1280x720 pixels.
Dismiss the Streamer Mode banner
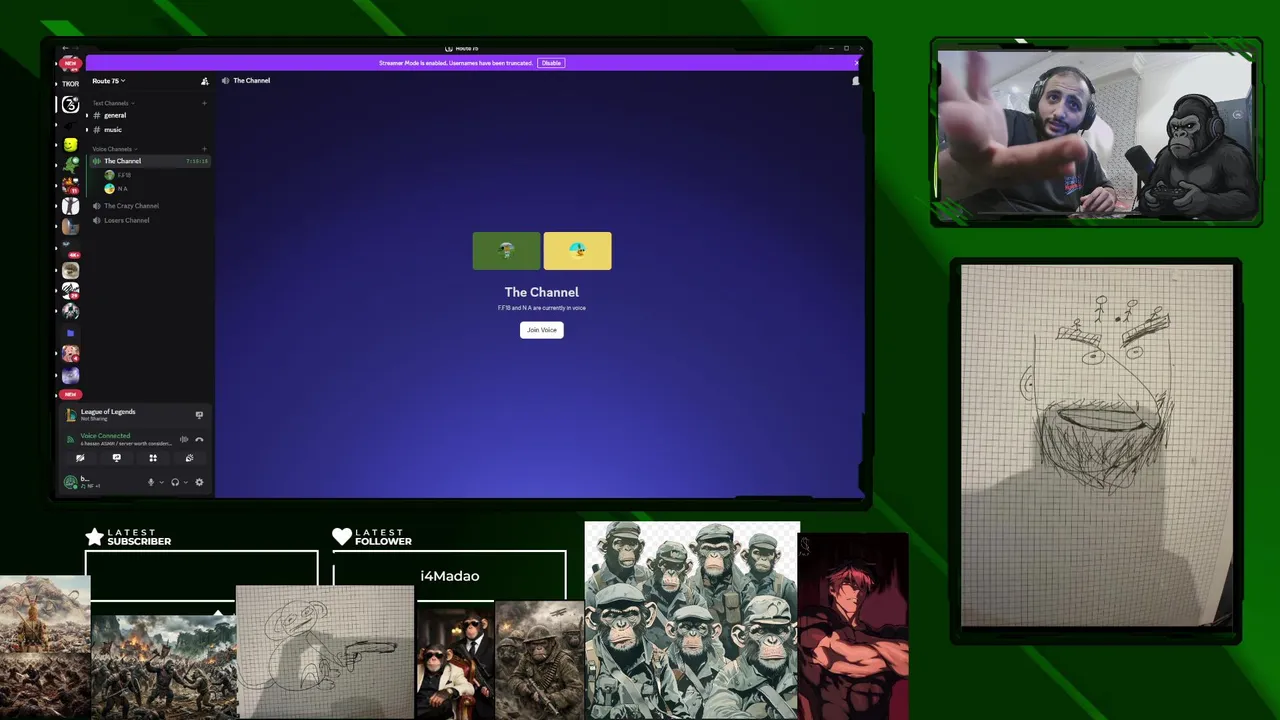[856, 63]
